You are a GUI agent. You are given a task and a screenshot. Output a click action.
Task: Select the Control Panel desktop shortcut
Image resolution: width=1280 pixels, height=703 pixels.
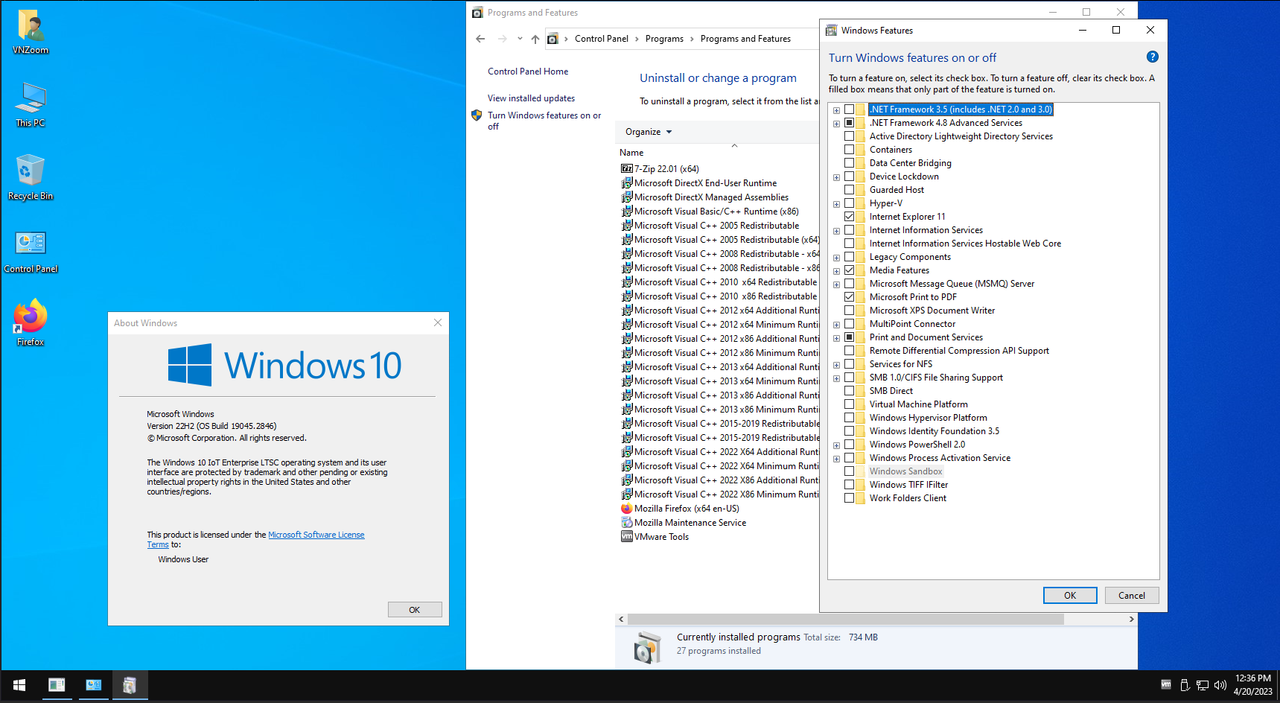[x=30, y=250]
